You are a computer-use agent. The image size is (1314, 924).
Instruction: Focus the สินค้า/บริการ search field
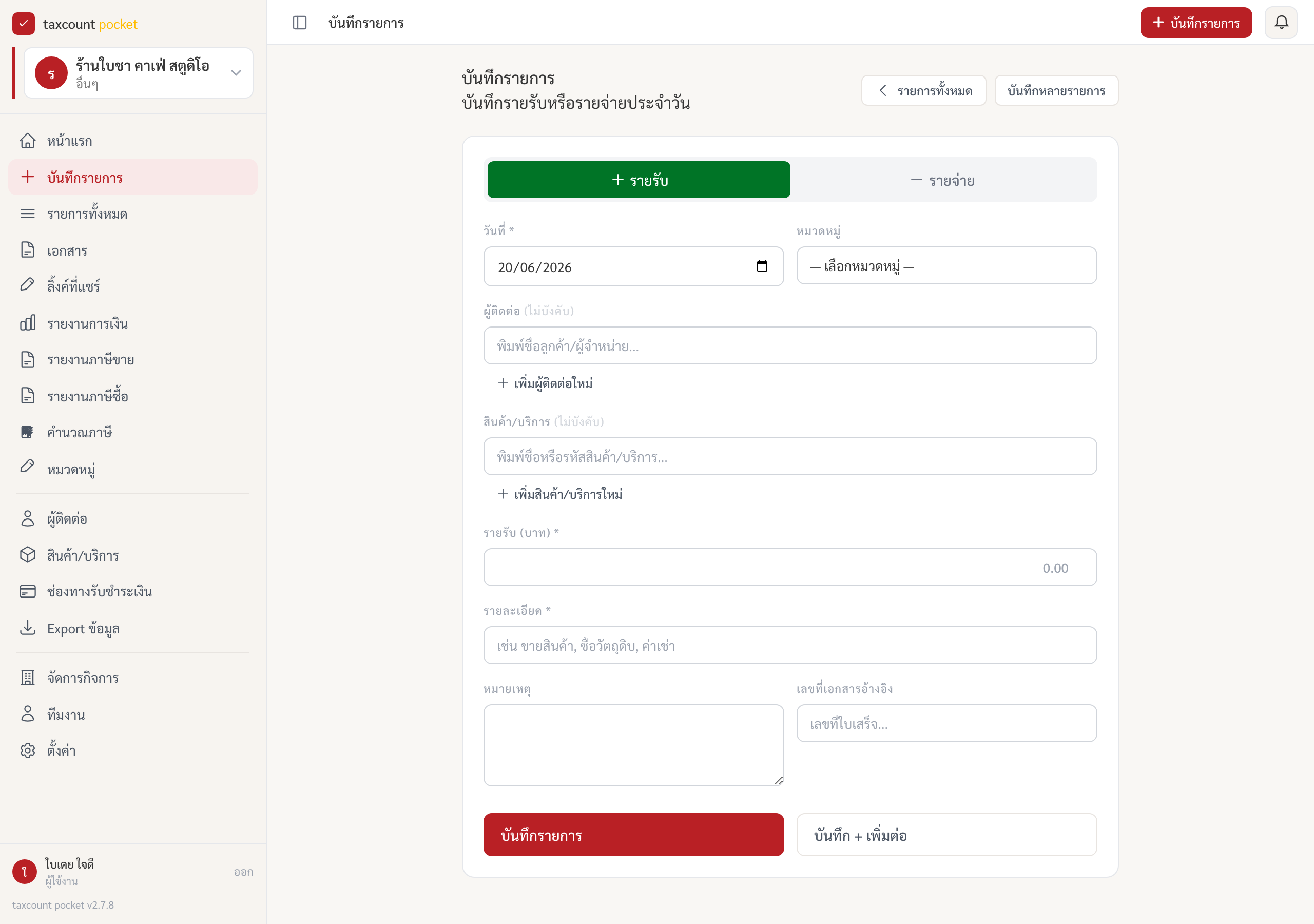click(790, 456)
